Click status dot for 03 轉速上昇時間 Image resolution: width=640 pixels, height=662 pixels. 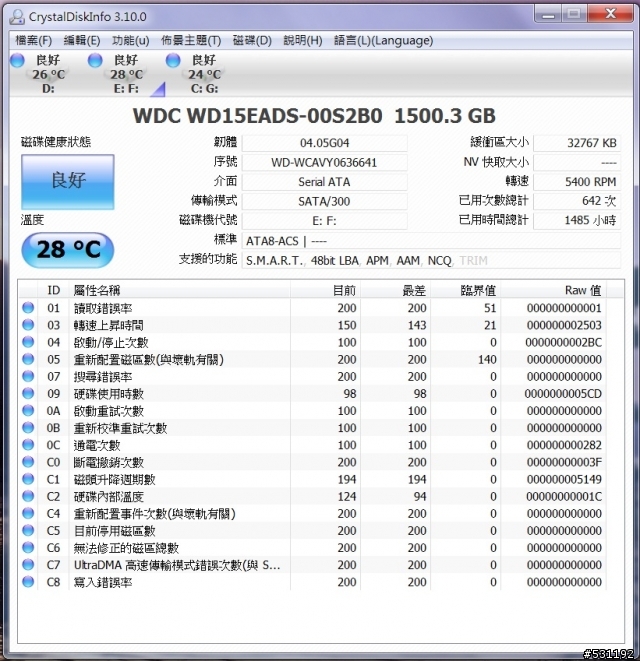[x=28, y=325]
